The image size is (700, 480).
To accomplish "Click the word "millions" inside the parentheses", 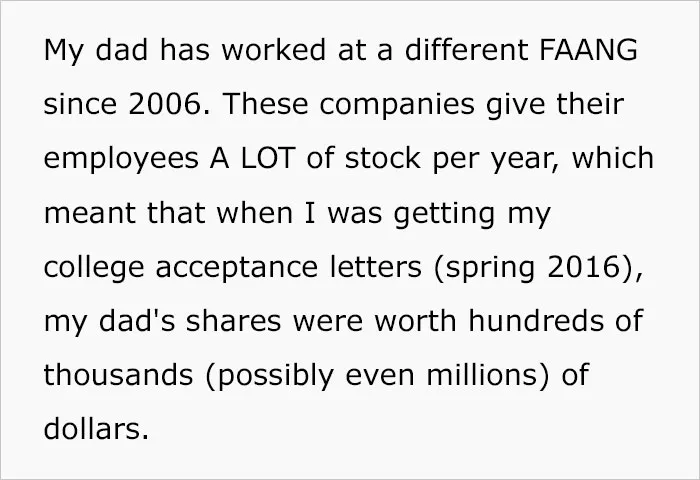I will 481,375.
